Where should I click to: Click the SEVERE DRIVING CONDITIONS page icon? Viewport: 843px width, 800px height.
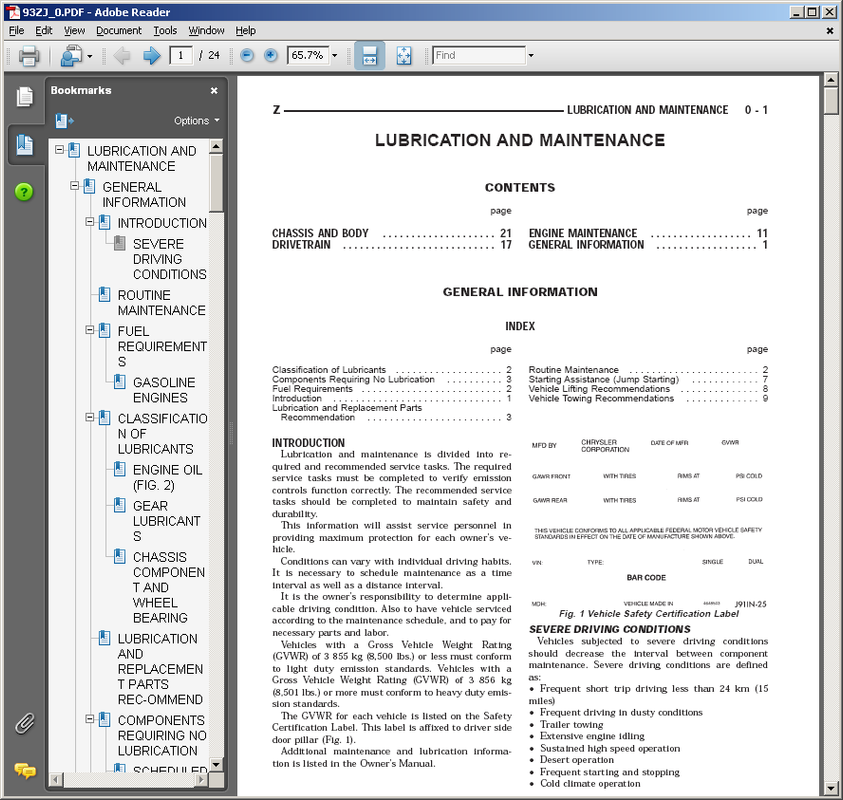point(120,244)
